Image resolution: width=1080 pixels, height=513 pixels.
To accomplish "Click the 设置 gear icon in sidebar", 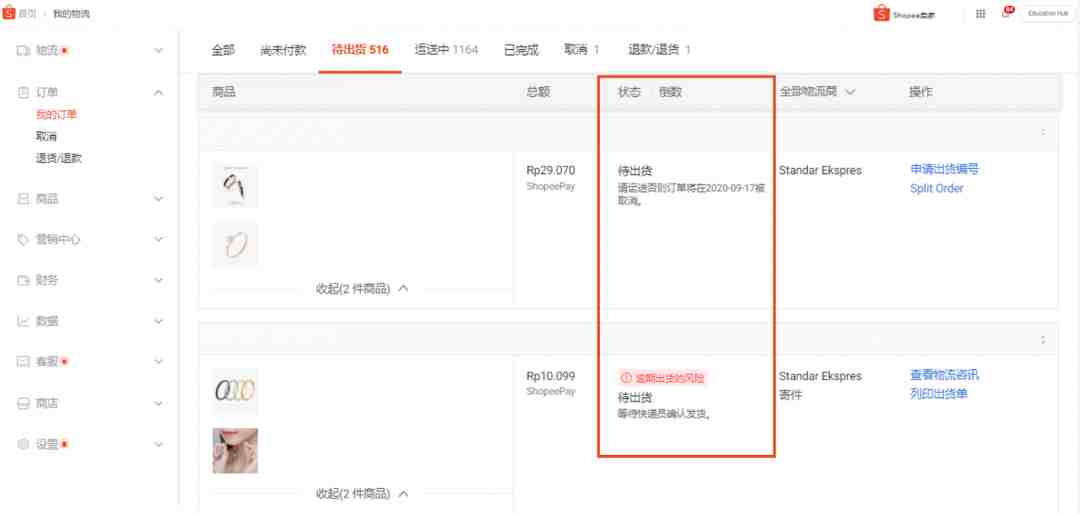I will tap(23, 444).
